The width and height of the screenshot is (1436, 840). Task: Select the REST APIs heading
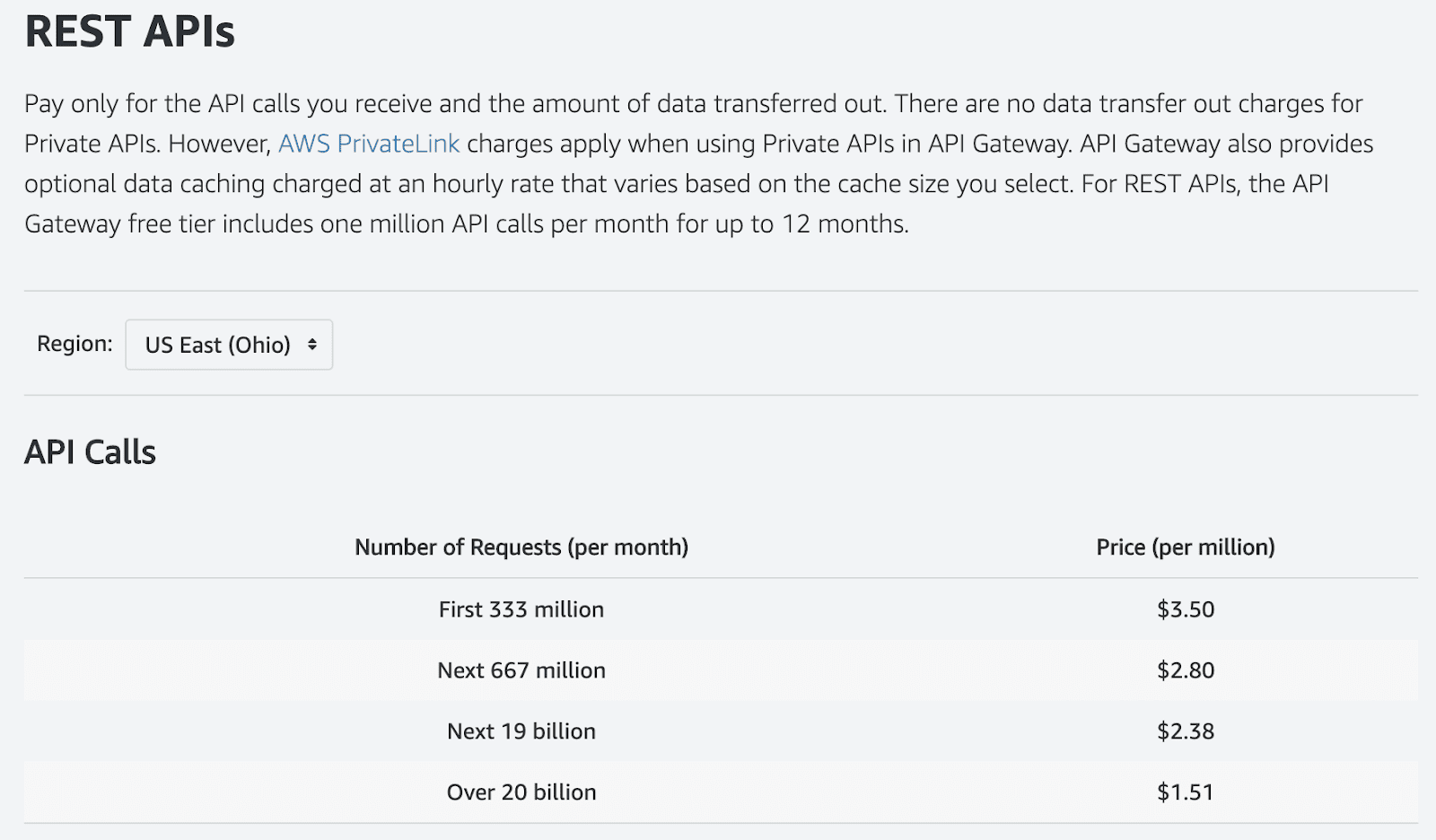(129, 31)
